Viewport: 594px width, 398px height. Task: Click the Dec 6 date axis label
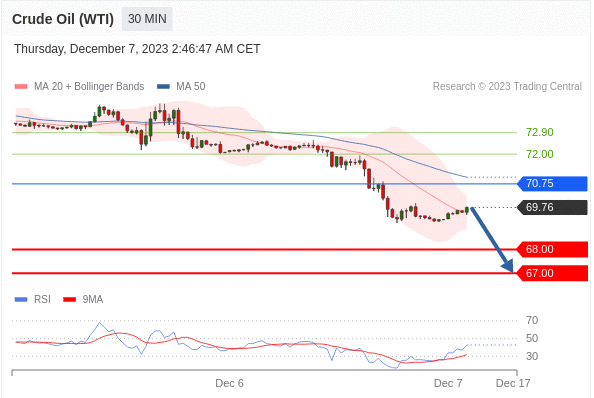(x=229, y=383)
